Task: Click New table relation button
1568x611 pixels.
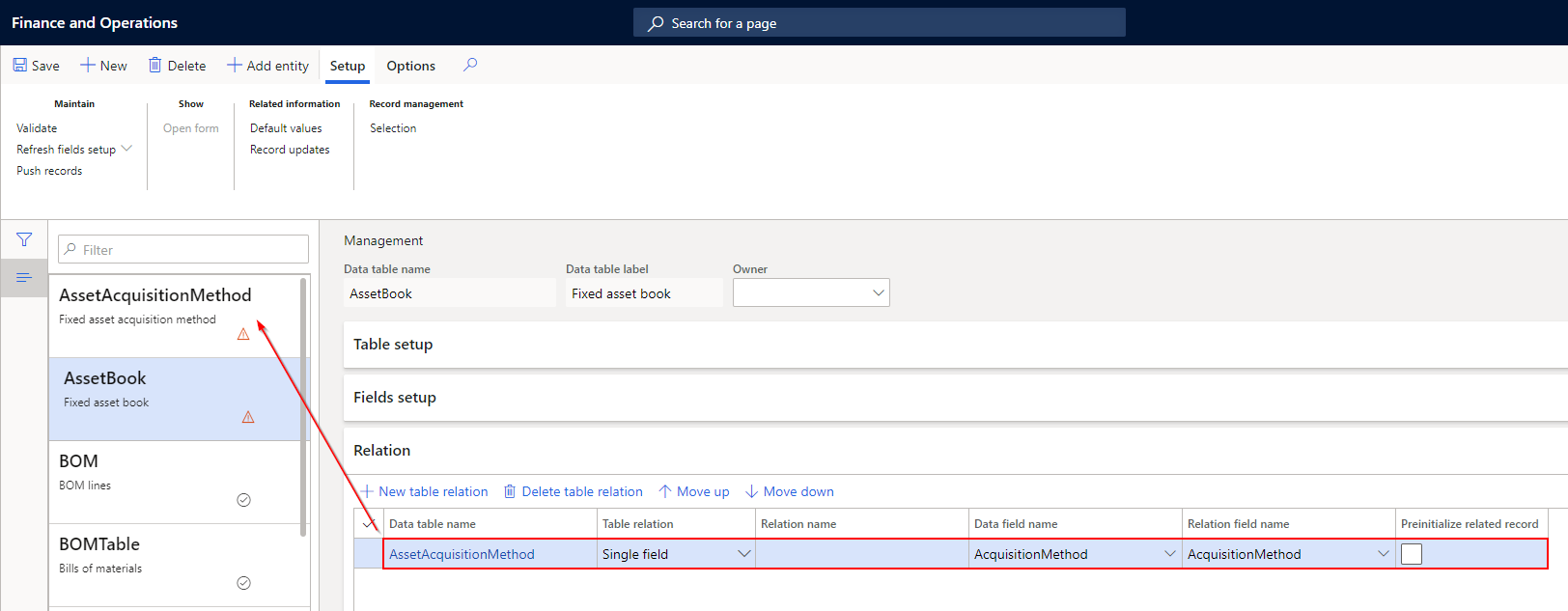Action: [425, 491]
